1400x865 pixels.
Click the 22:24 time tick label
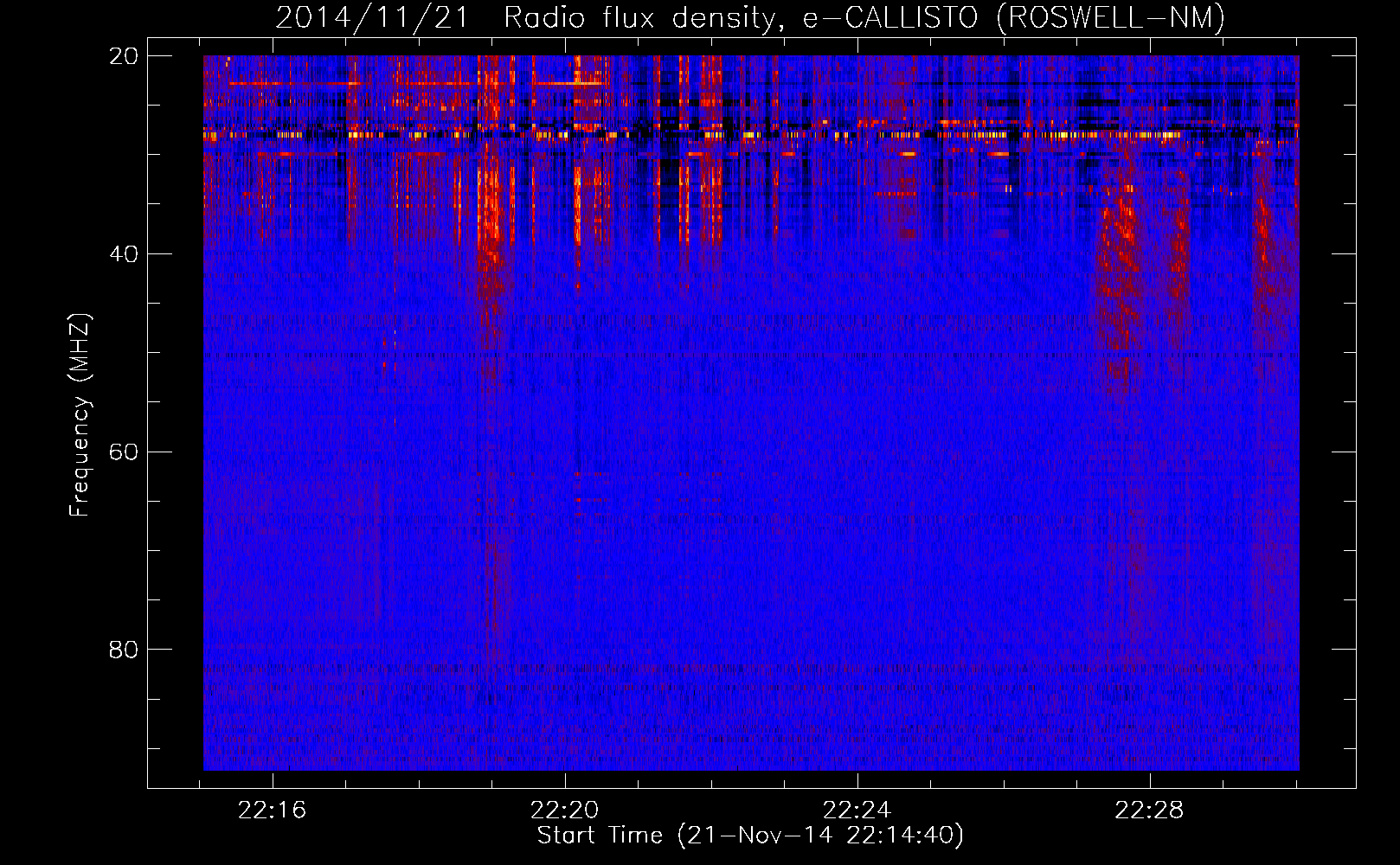click(x=857, y=811)
